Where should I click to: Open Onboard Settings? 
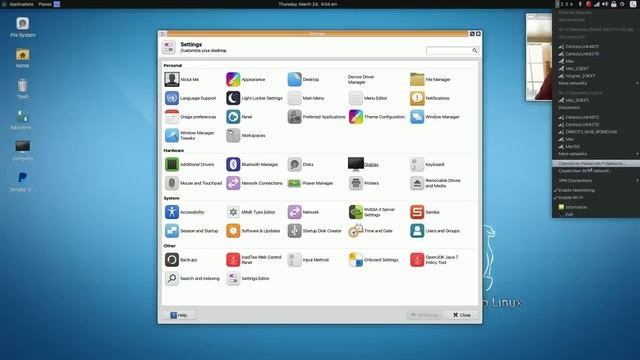click(x=373, y=260)
